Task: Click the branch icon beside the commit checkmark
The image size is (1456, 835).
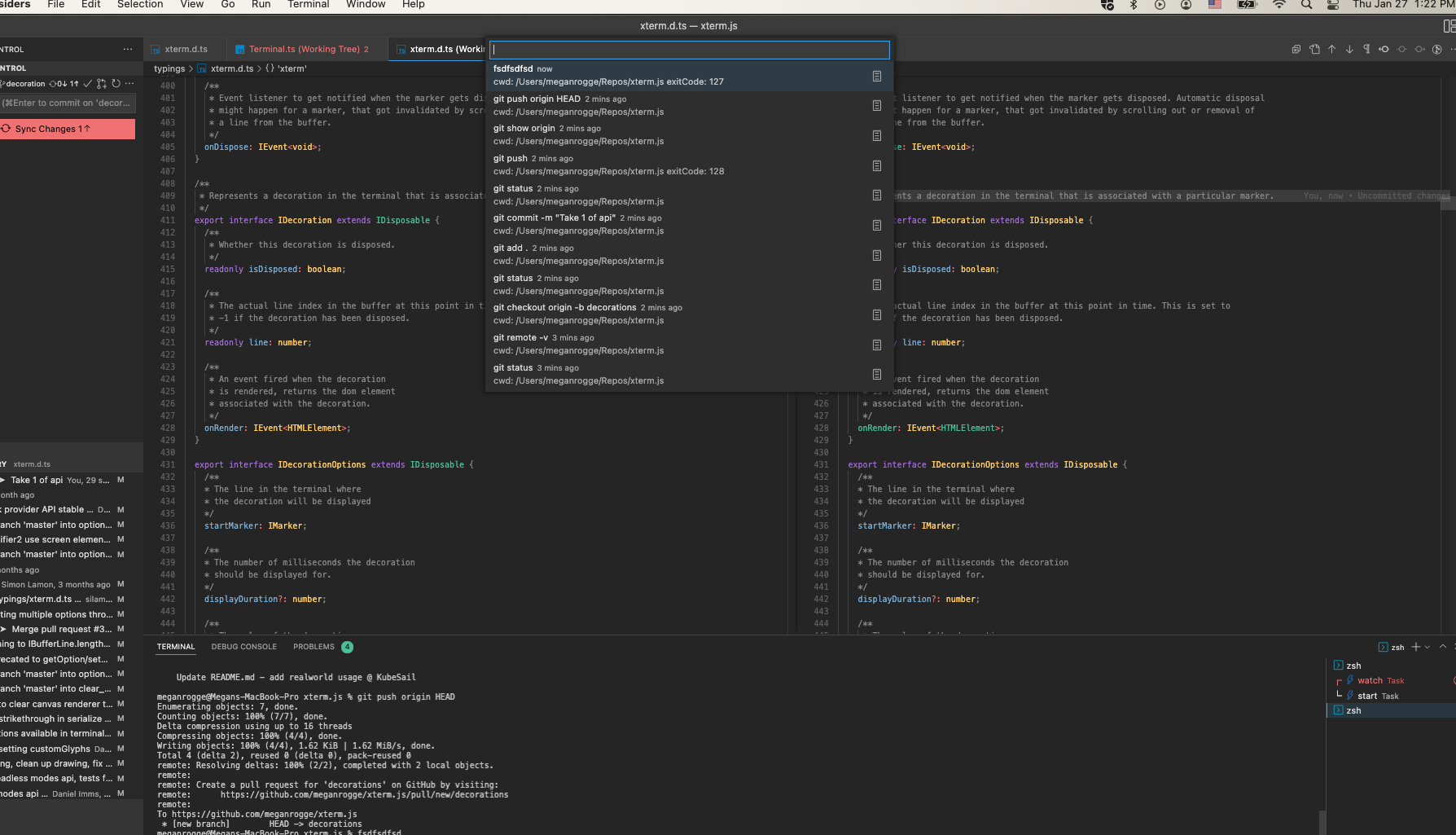Action: (x=102, y=84)
